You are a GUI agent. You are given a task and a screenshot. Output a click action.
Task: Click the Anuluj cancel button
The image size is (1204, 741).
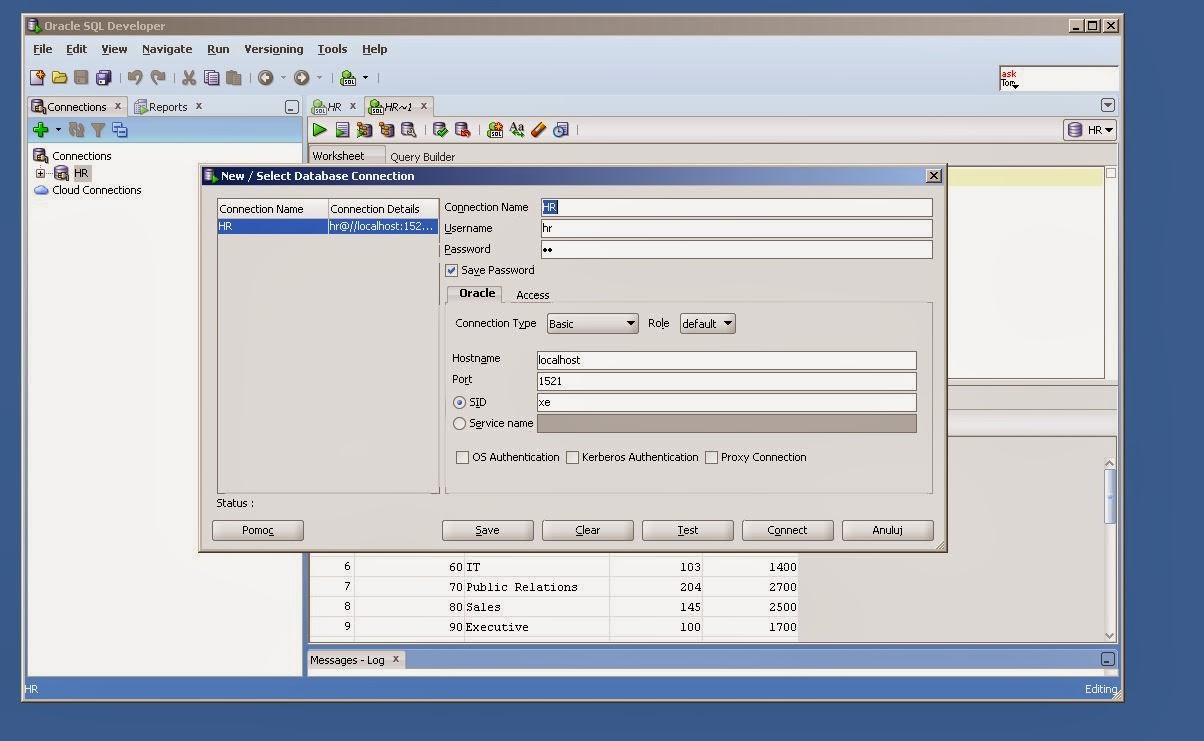(888, 531)
